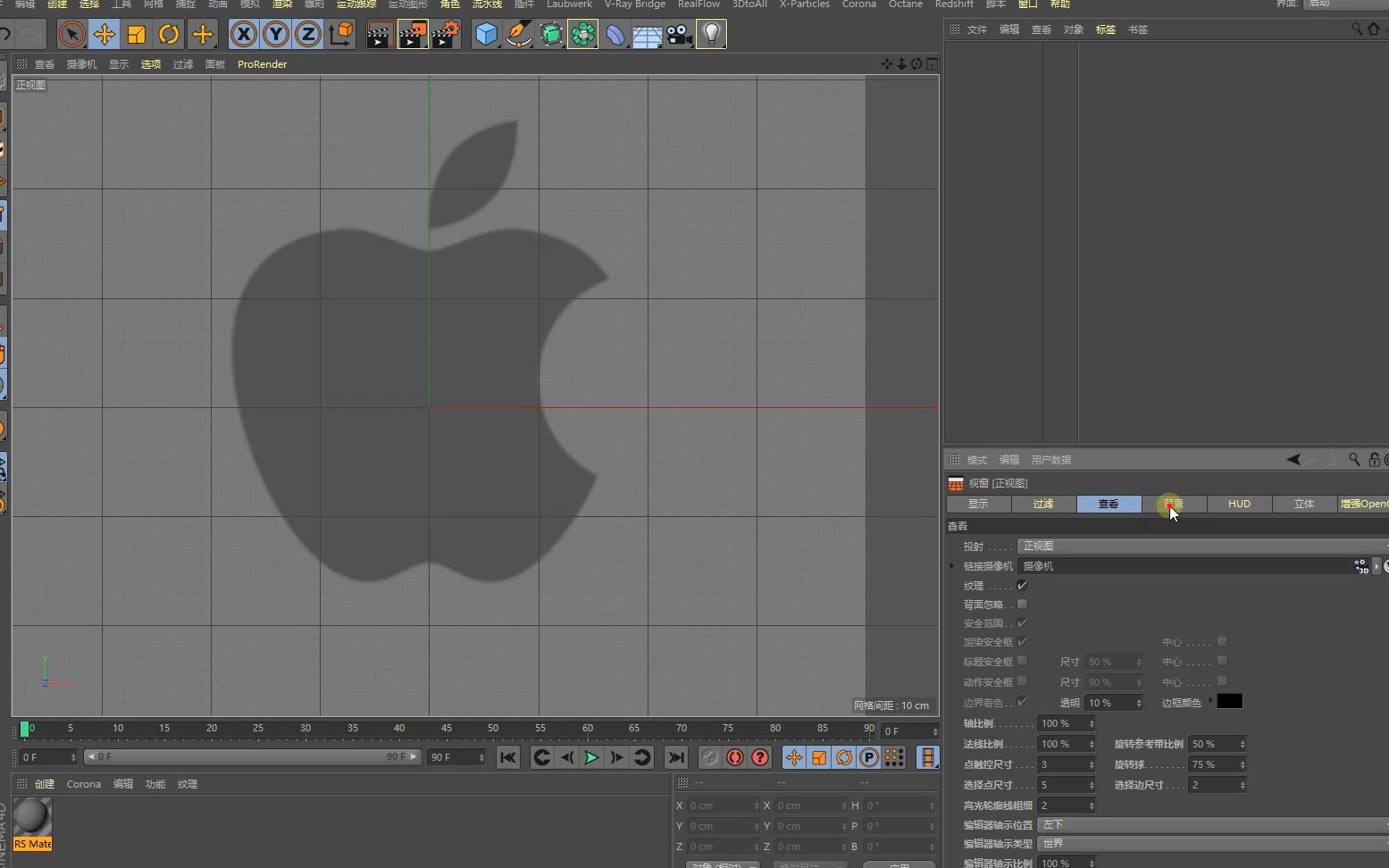Open the green array modeling icon
Image resolution: width=1389 pixels, height=868 pixels.
[582, 35]
